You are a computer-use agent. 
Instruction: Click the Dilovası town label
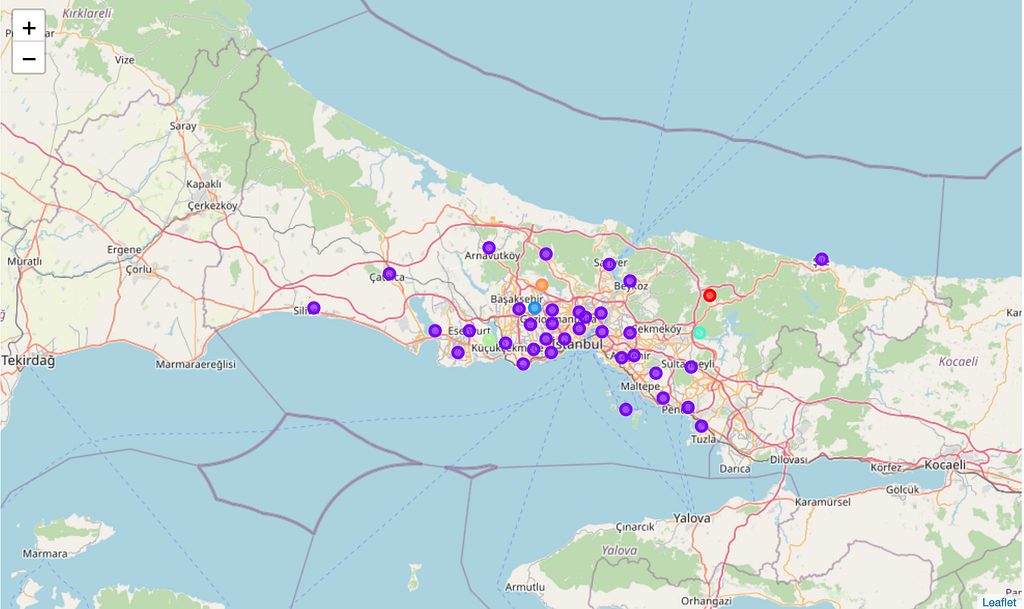point(788,460)
